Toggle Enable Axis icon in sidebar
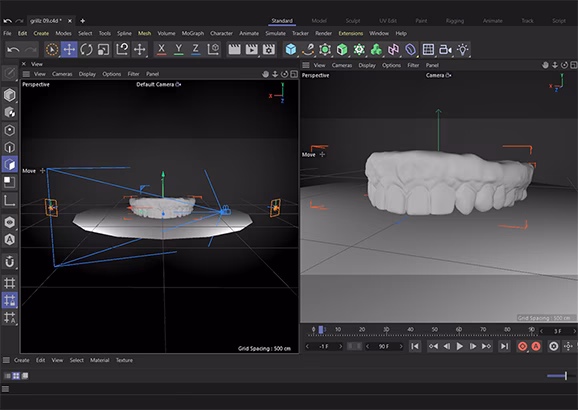This screenshot has width=578, height=410. (9, 201)
